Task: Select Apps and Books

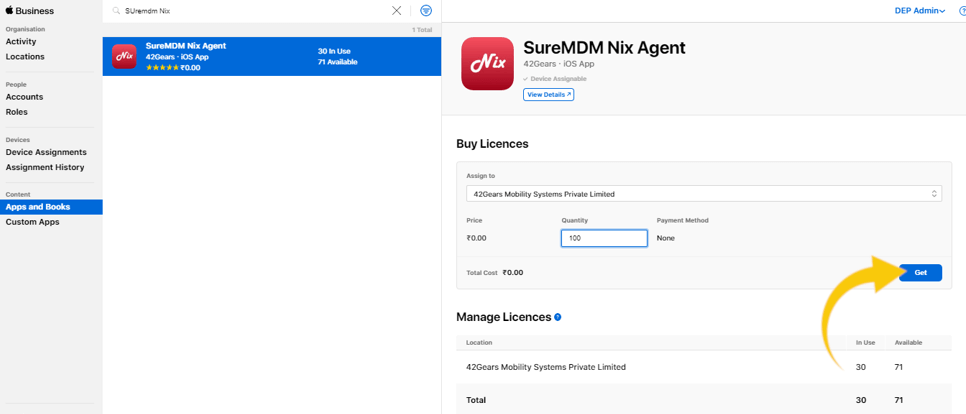Action: point(51,207)
